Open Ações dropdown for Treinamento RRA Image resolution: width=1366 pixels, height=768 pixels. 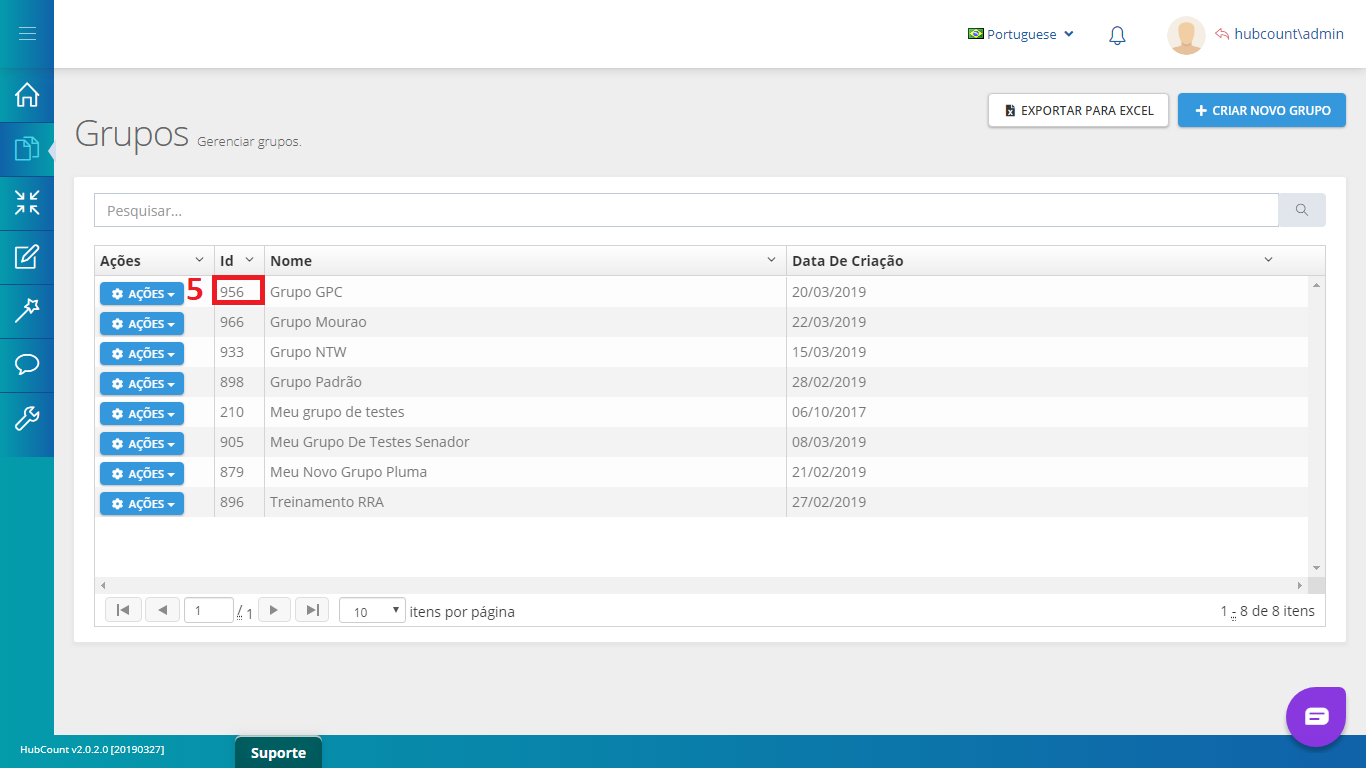point(142,504)
